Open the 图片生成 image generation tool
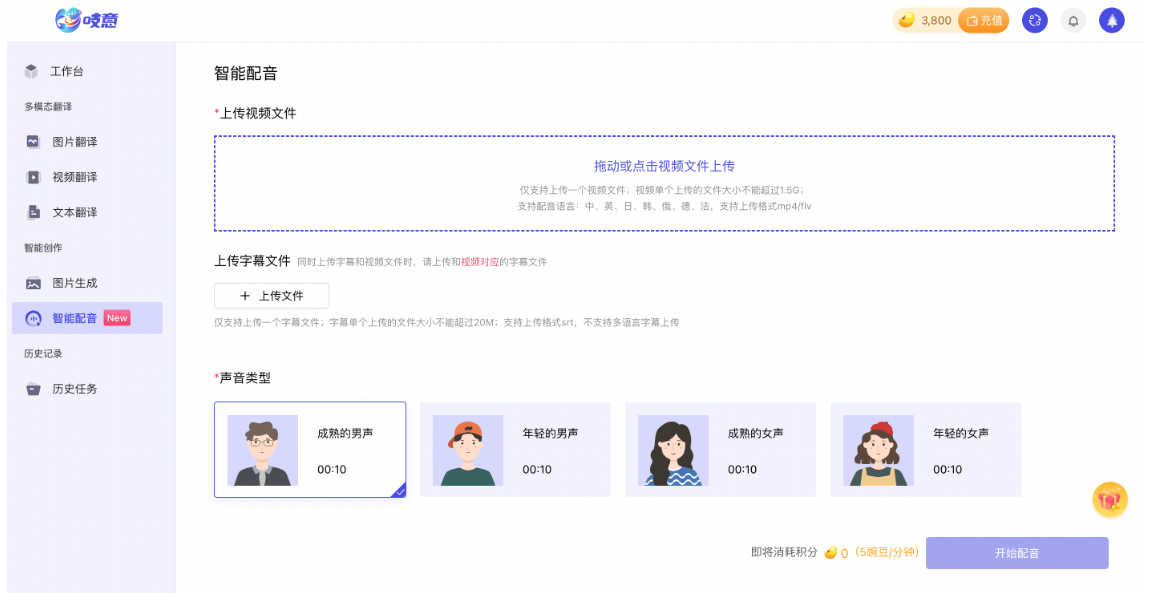 (65, 282)
